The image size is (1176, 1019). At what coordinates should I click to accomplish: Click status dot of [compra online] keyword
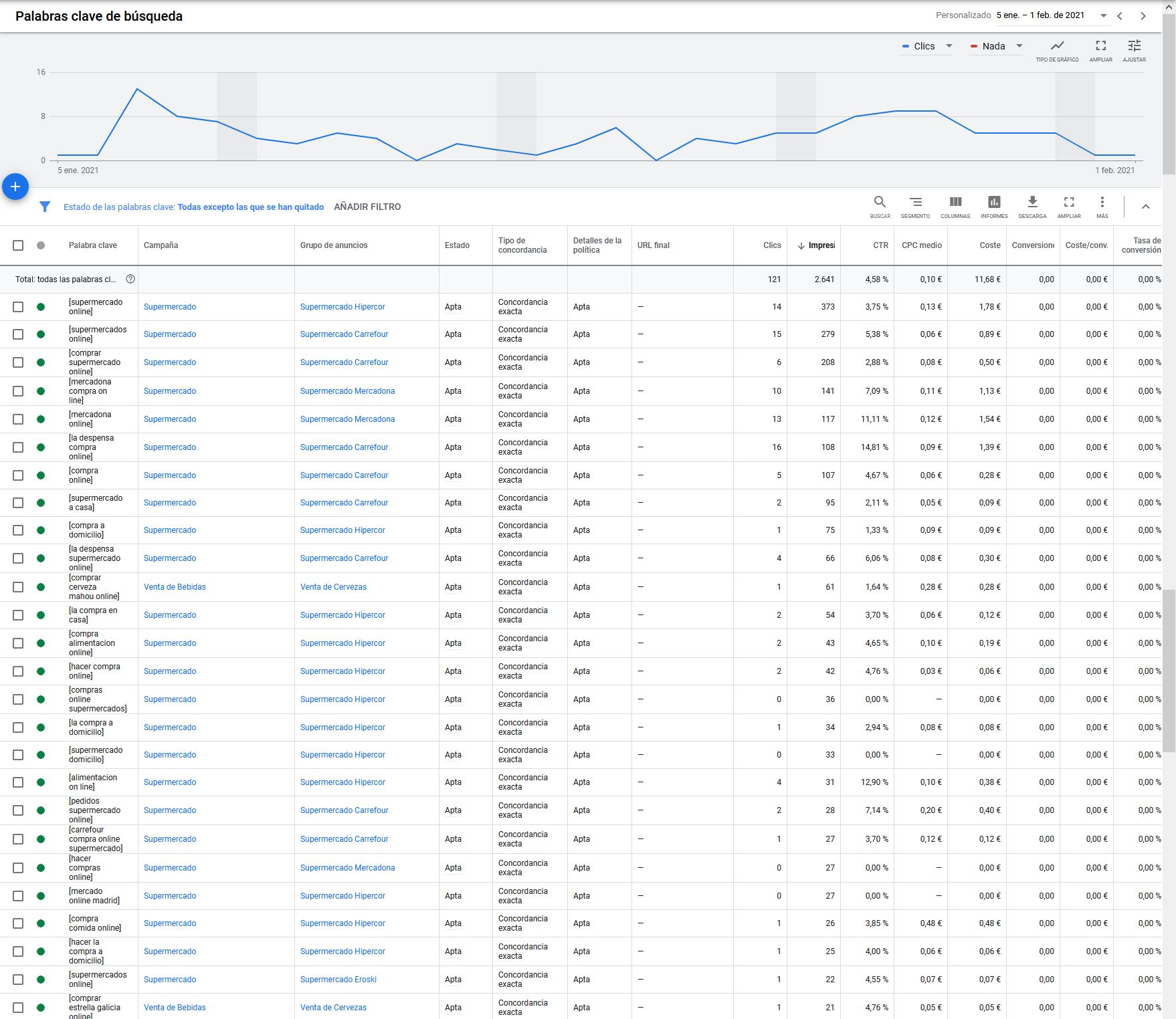pyautogui.click(x=41, y=475)
